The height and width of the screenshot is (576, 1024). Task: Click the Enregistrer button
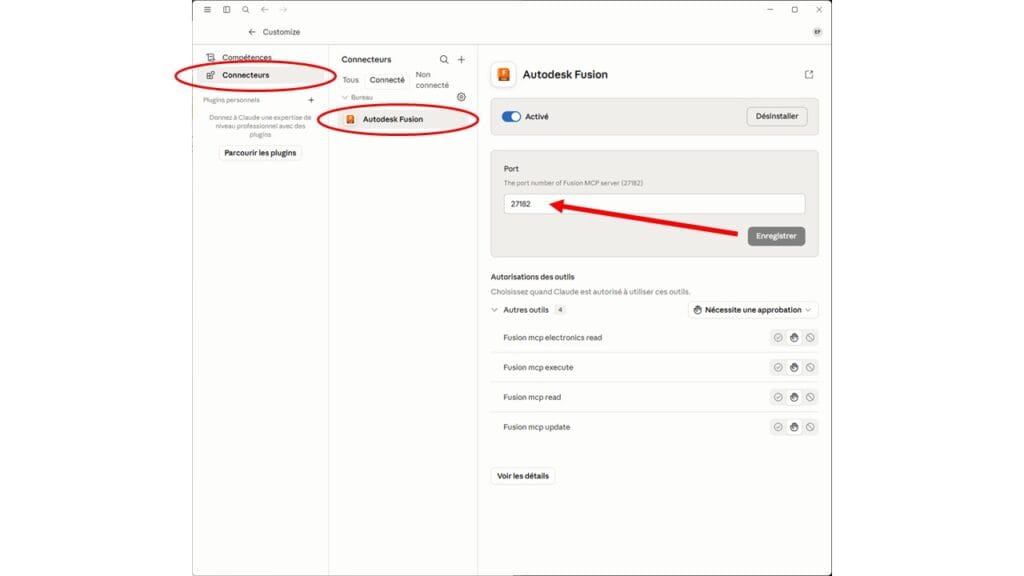(776, 236)
